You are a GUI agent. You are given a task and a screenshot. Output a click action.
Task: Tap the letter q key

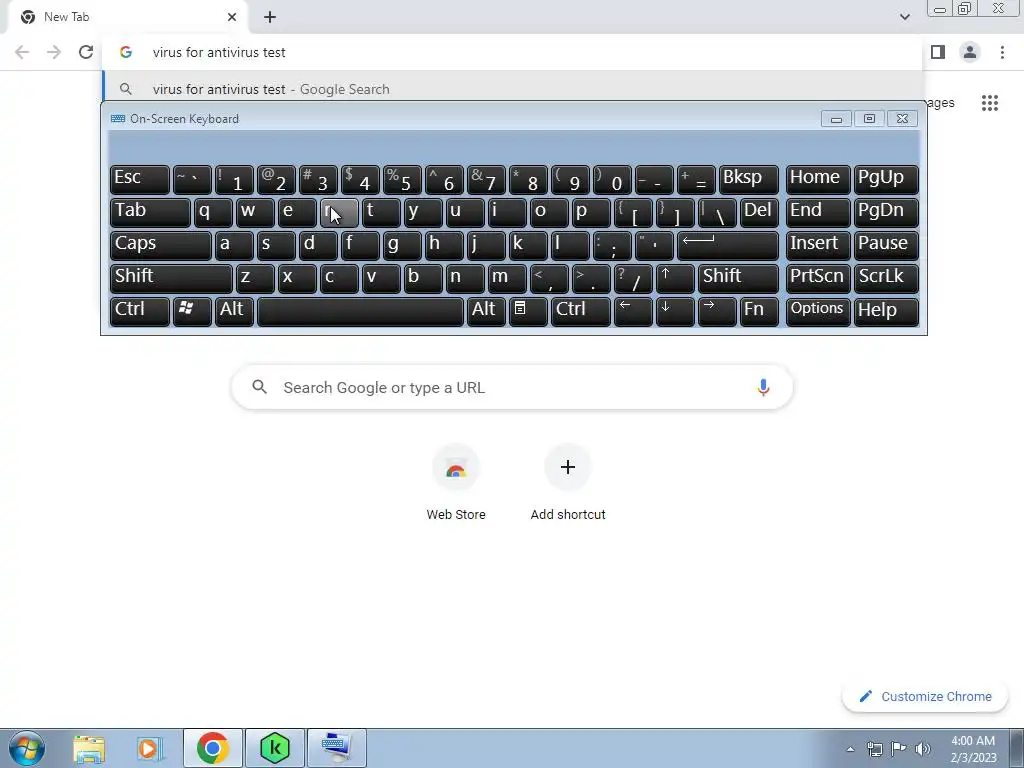coord(213,212)
